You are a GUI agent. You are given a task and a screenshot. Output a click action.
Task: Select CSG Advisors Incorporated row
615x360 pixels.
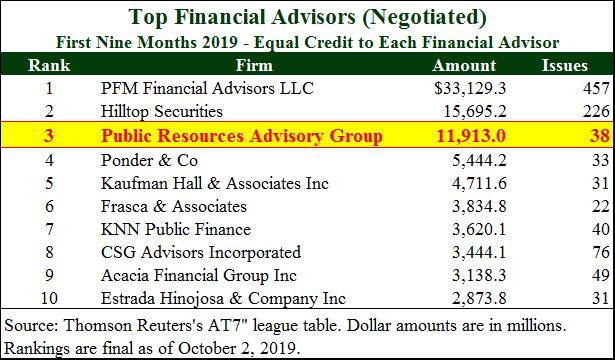[307, 253]
